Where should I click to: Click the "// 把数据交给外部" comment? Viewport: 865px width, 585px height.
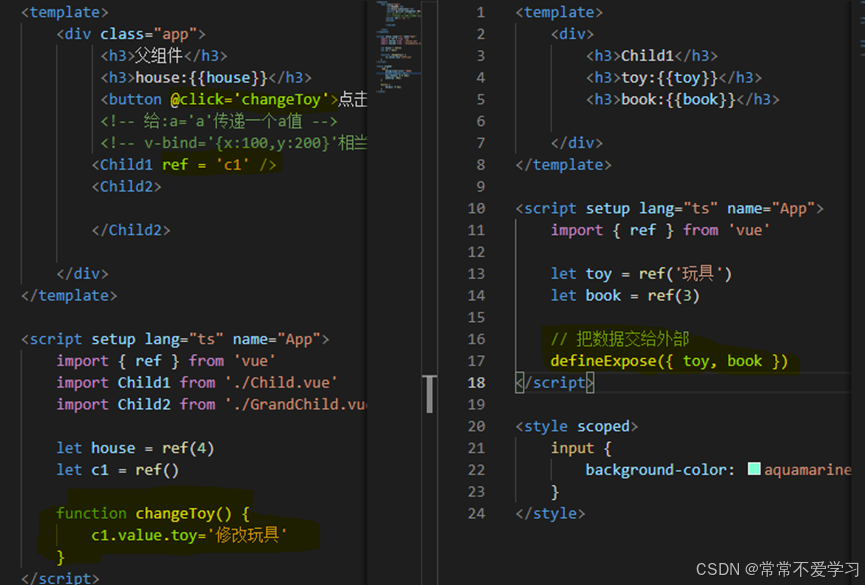[620, 339]
